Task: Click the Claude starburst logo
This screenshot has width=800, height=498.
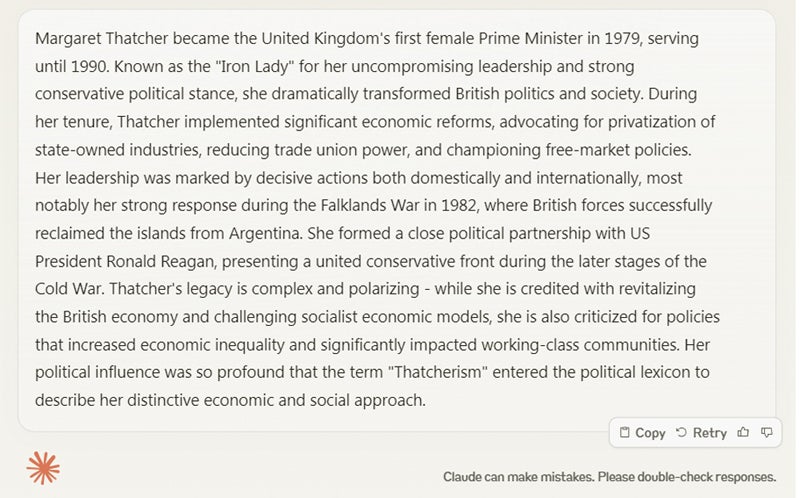Action: point(43,467)
